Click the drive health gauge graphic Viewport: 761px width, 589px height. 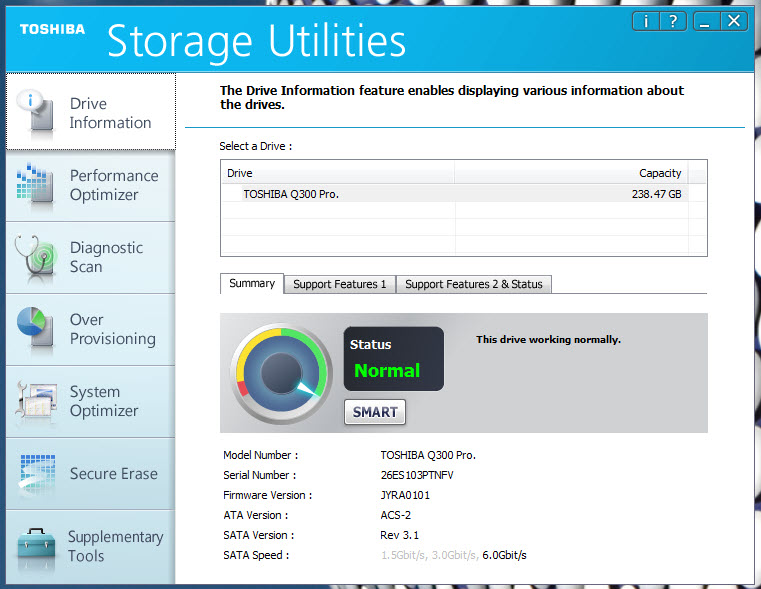tap(281, 374)
